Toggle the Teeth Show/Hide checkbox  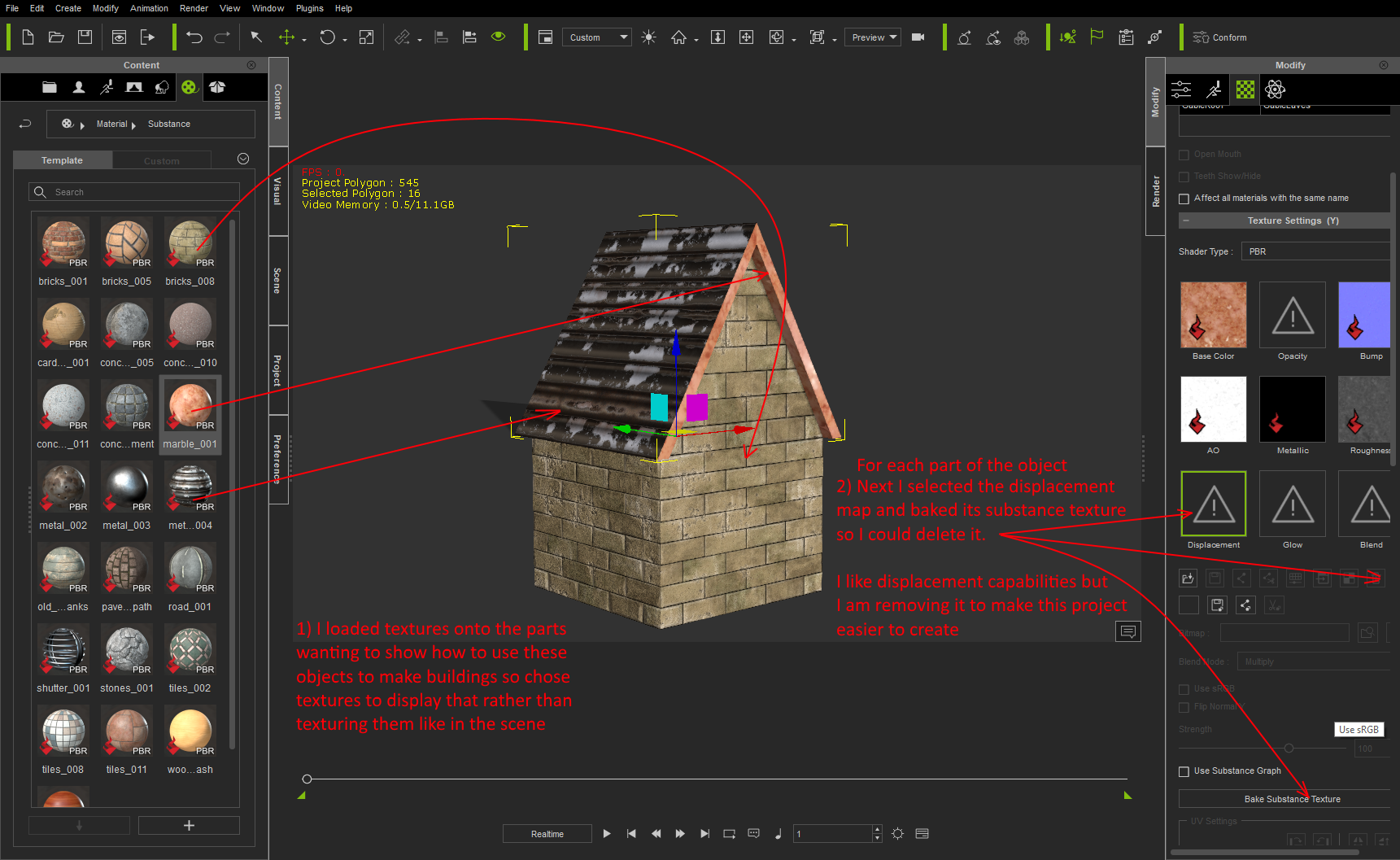[1184, 177]
